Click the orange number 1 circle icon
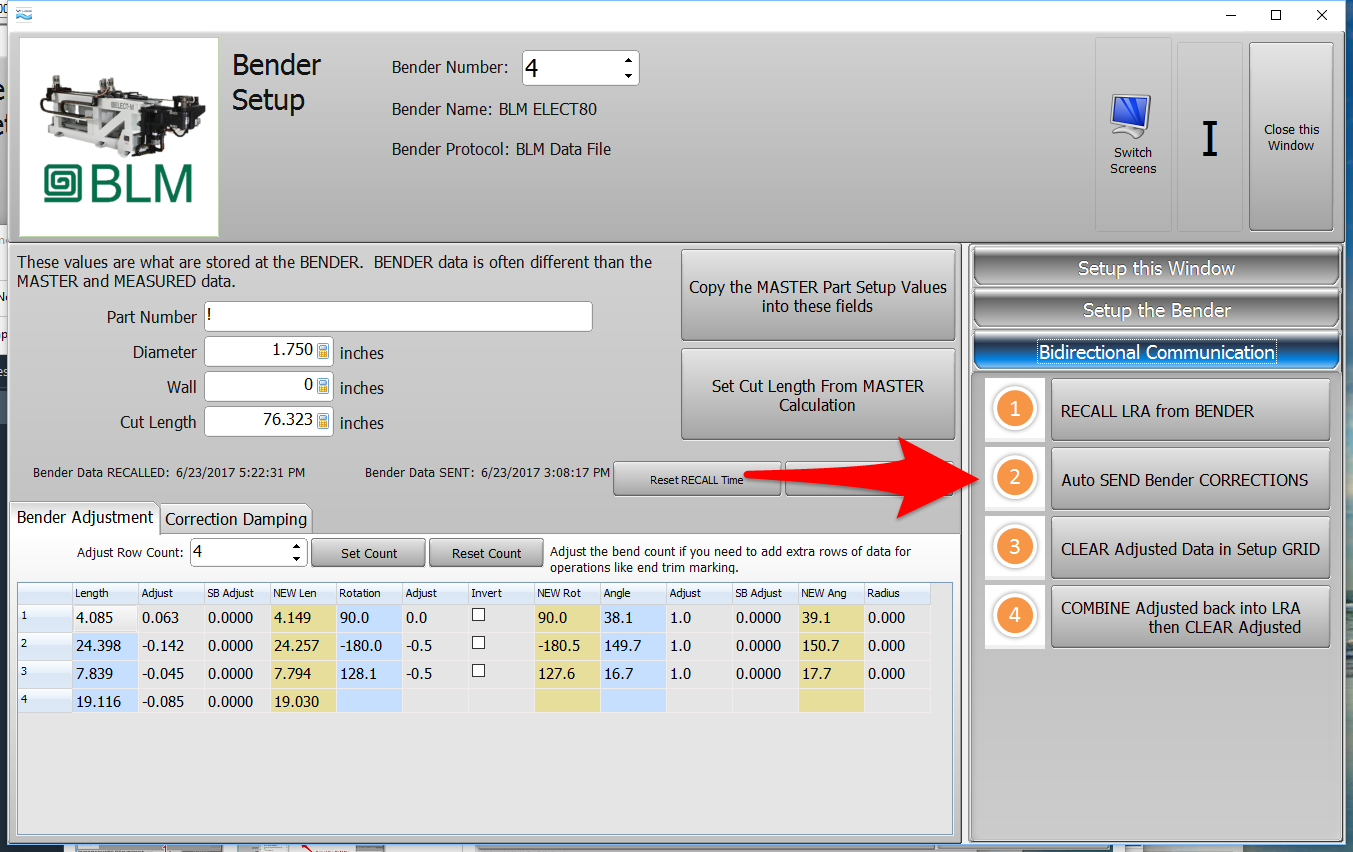The width and height of the screenshot is (1353, 852). [x=1015, y=410]
